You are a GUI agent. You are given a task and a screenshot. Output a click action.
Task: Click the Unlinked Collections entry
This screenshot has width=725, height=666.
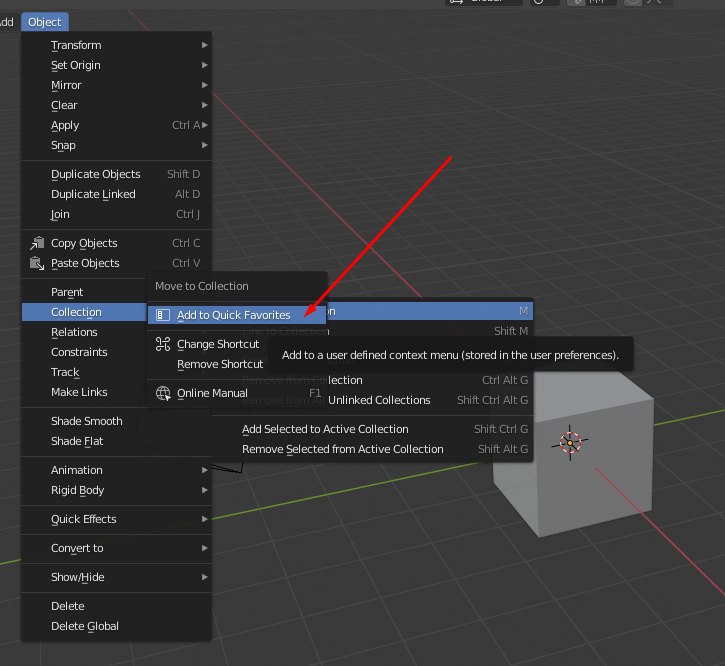[379, 400]
